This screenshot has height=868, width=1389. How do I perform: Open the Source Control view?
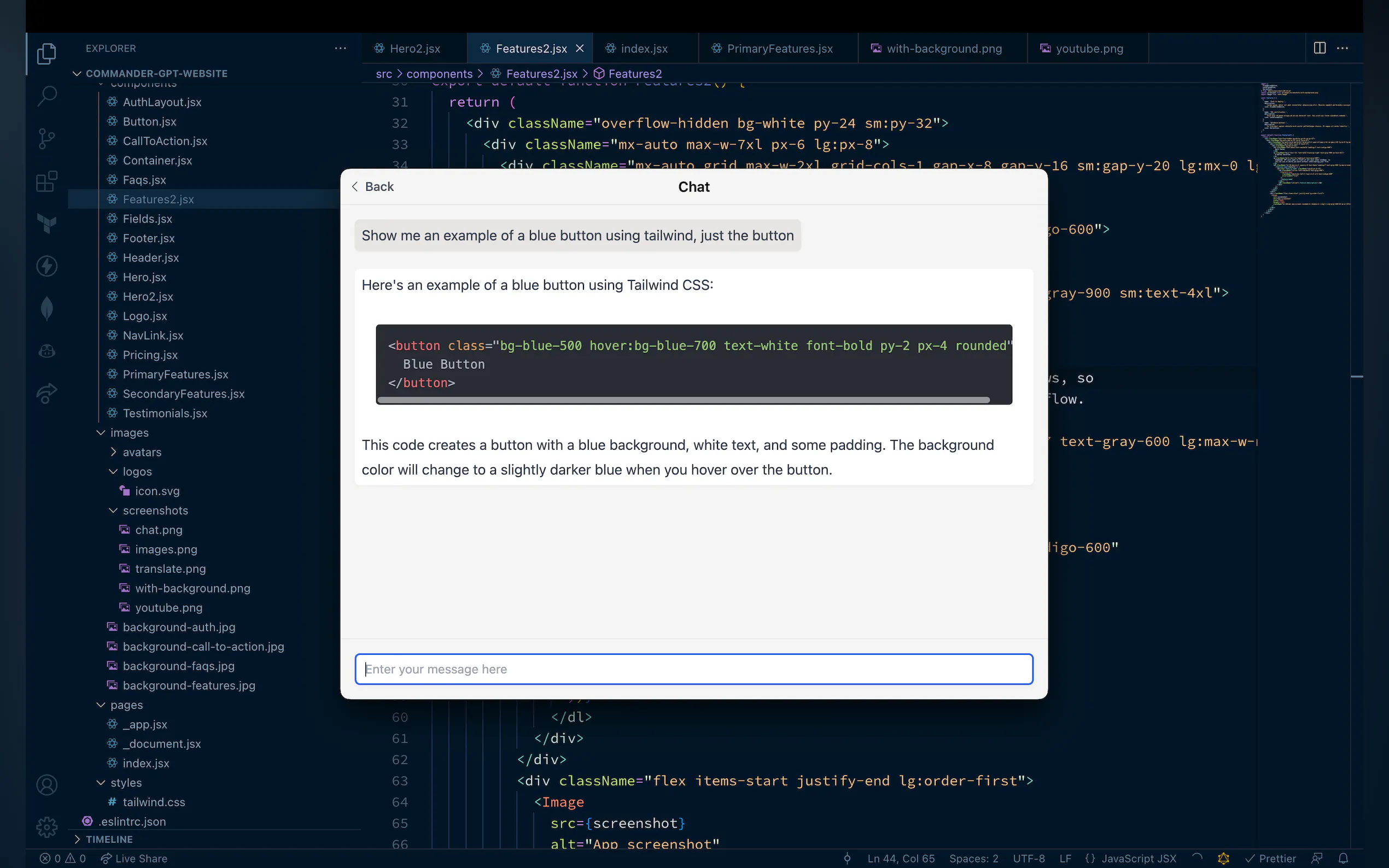pos(47,138)
